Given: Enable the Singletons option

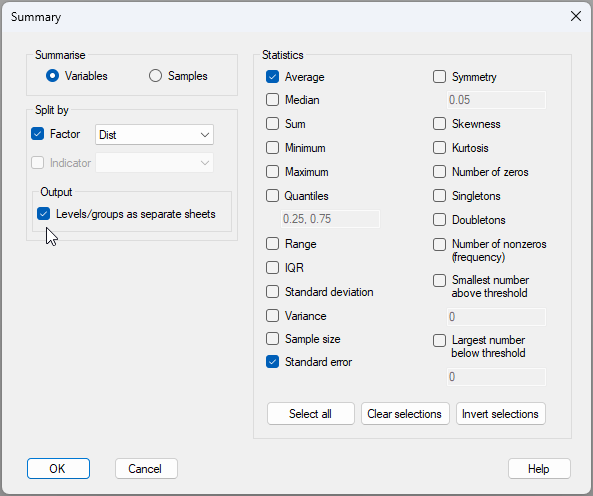Looking at the screenshot, I should [439, 196].
